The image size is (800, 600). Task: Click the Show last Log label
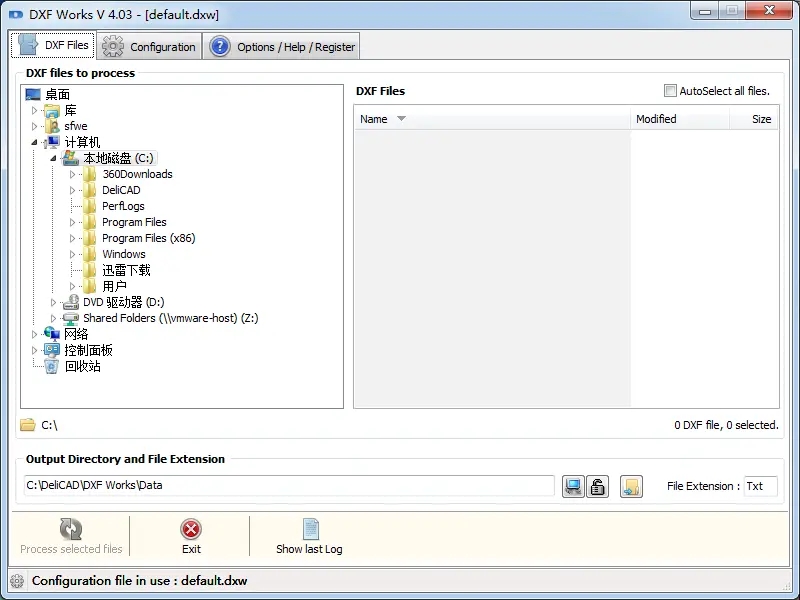[309, 549]
